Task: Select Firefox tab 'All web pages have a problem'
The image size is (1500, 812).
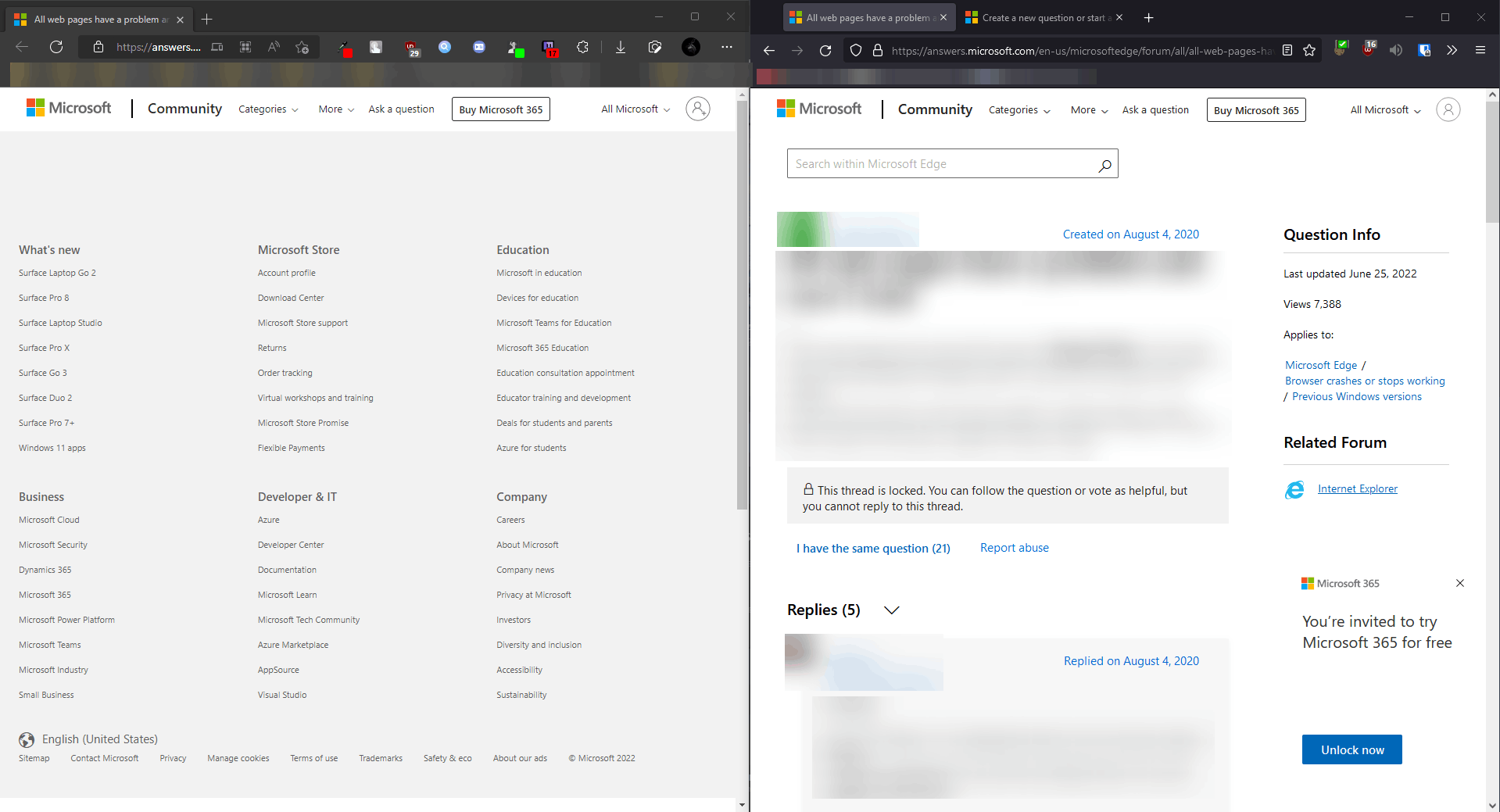Action: point(868,17)
